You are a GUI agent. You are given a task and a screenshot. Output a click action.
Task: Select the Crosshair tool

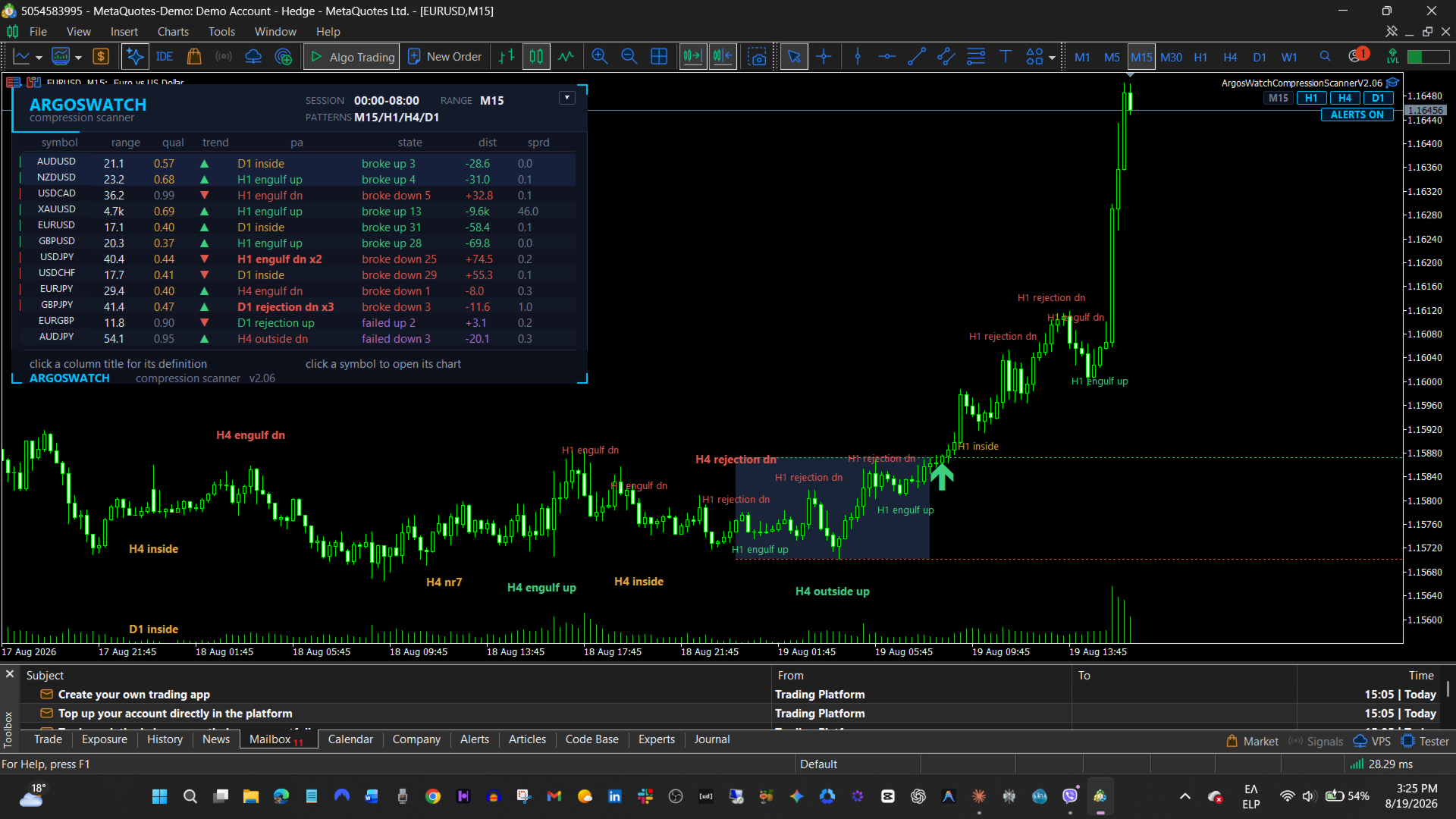click(824, 57)
